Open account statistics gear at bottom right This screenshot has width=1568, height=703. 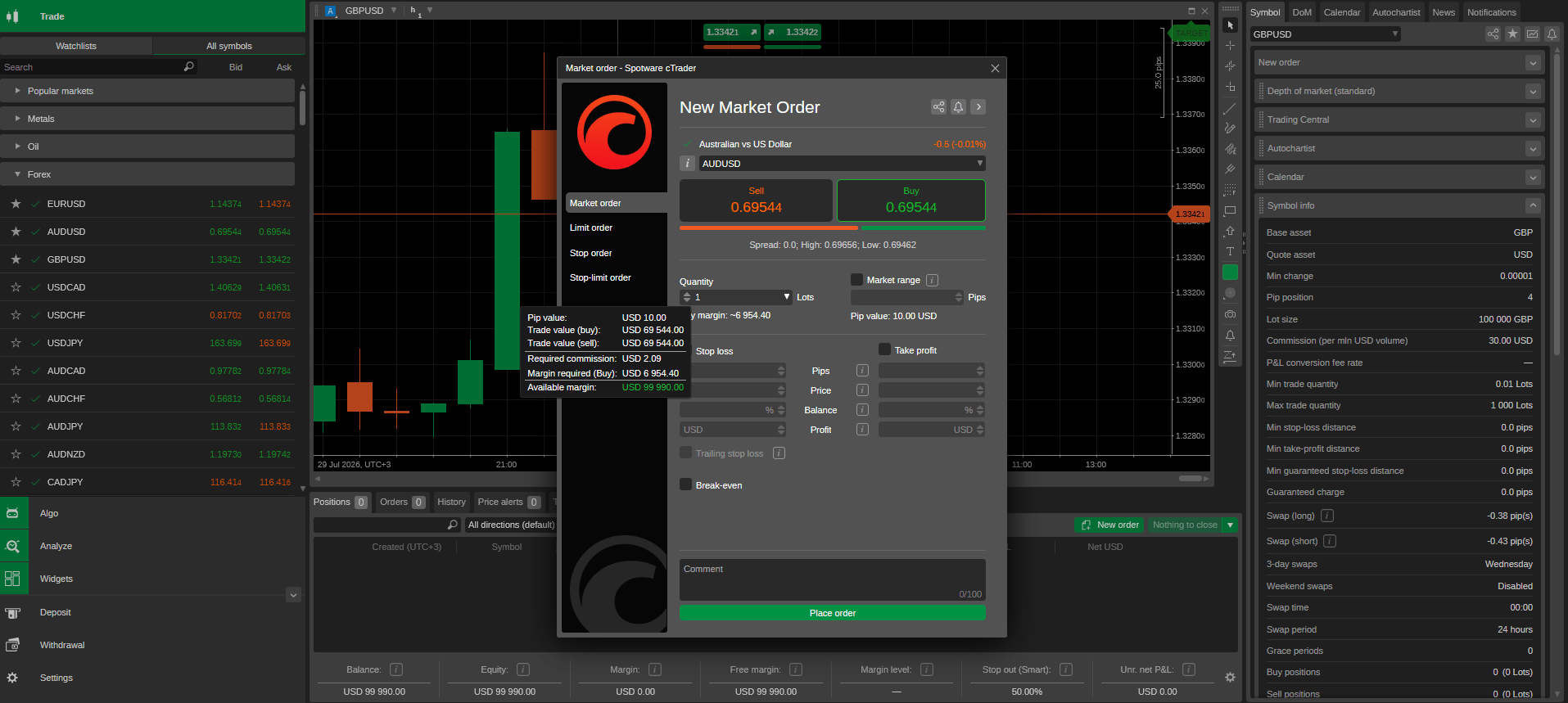[x=1230, y=677]
